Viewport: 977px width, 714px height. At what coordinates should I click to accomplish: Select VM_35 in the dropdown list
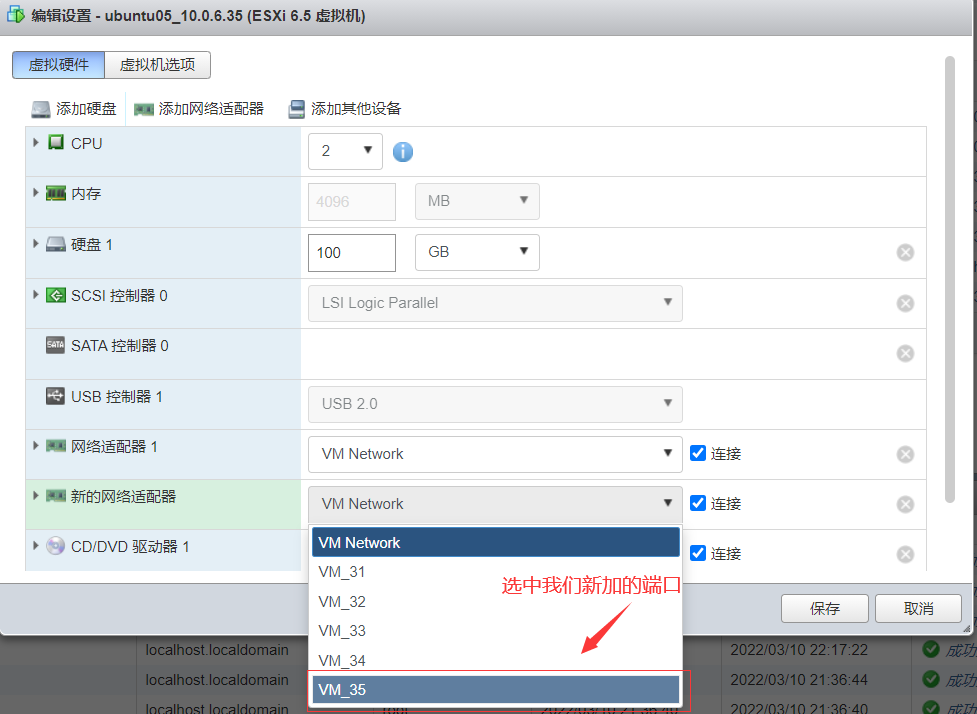pos(495,690)
